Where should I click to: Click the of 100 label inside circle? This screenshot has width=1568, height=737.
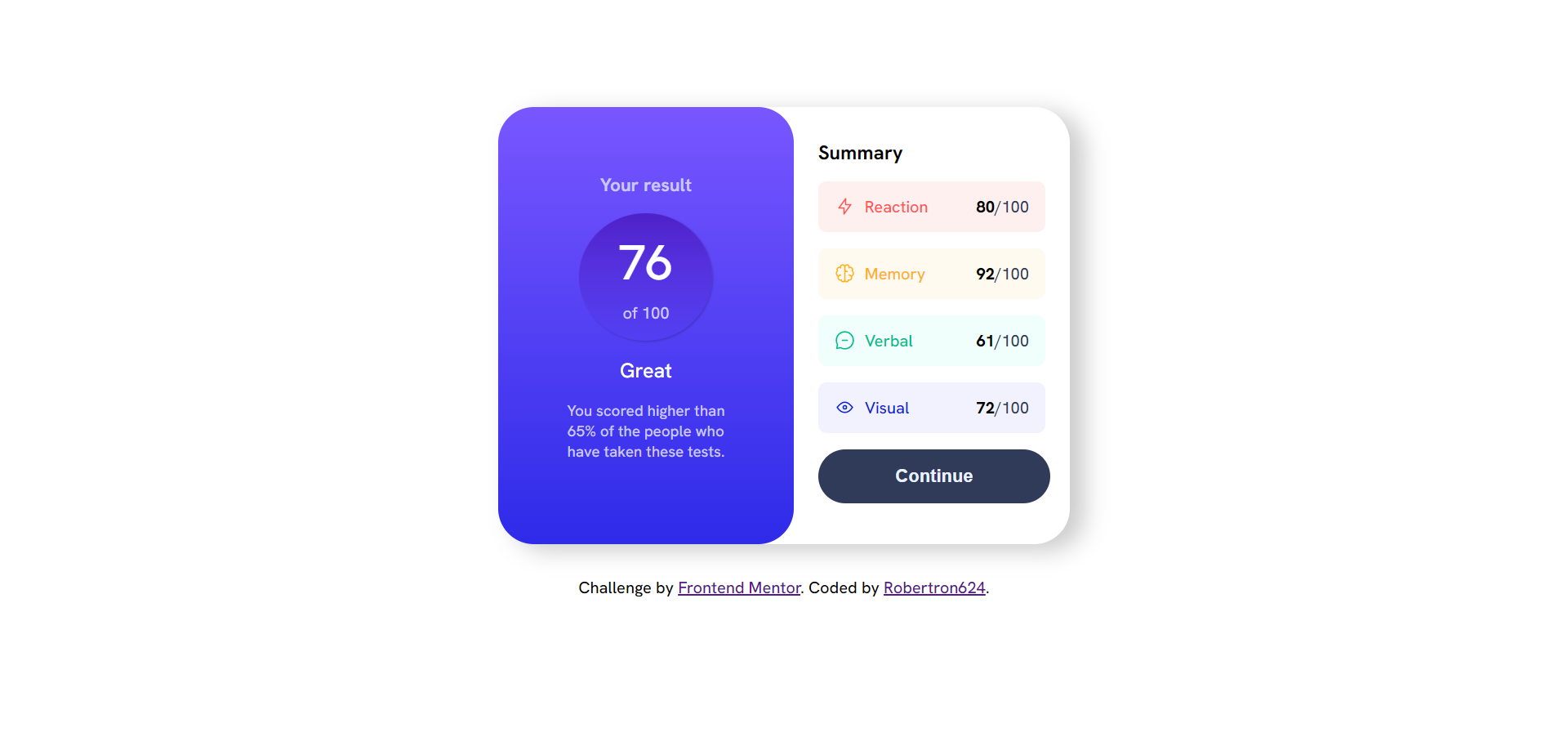pyautogui.click(x=645, y=313)
